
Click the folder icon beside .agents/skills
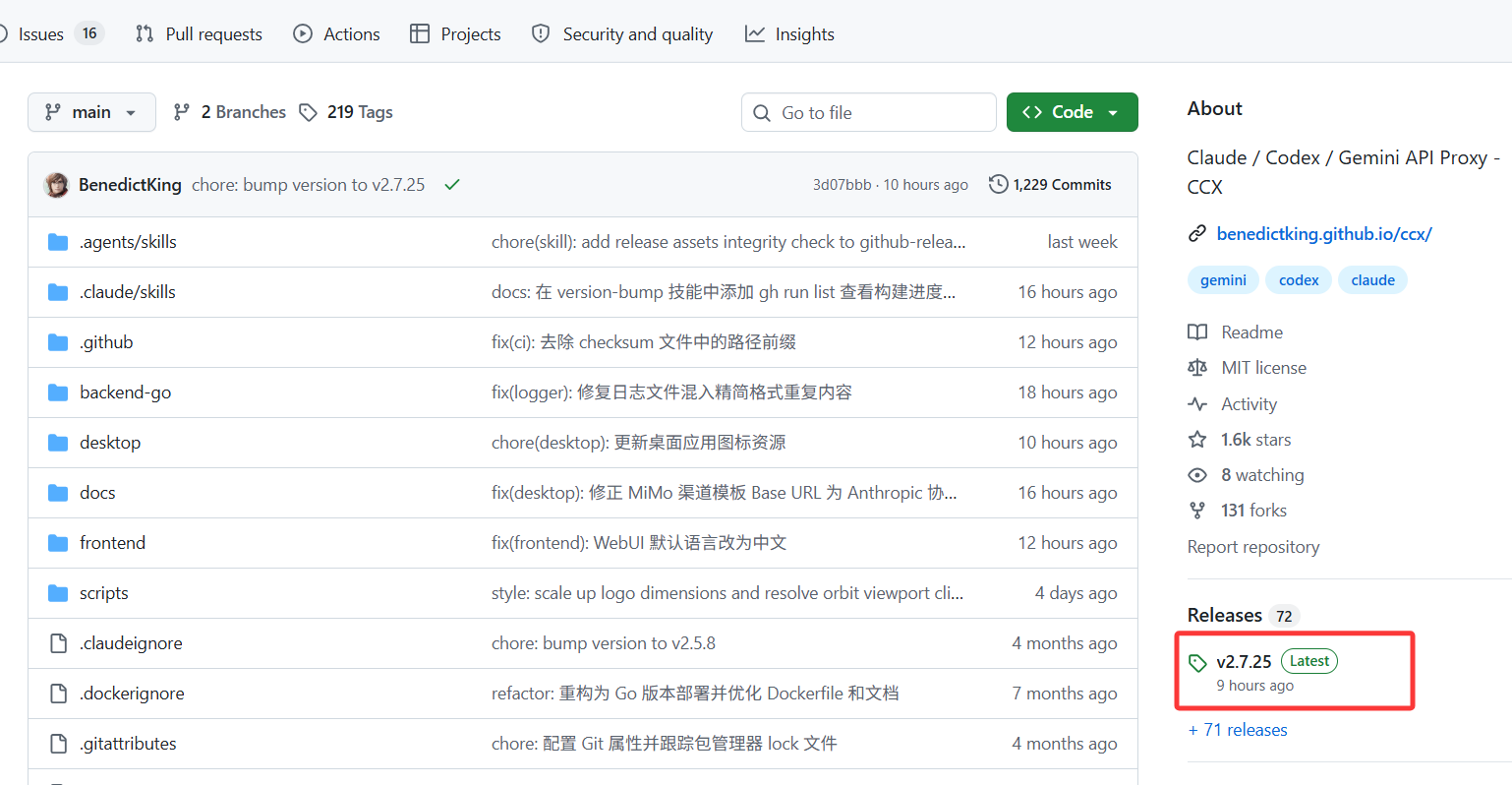pyautogui.click(x=58, y=242)
